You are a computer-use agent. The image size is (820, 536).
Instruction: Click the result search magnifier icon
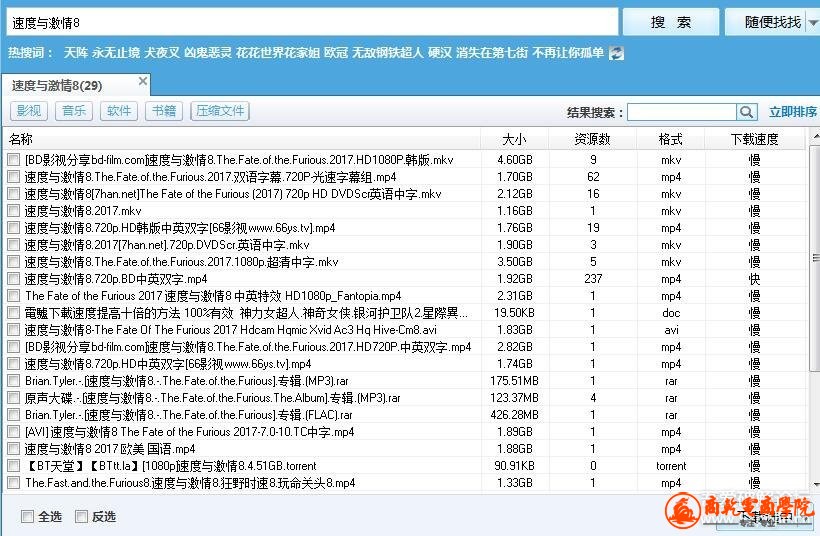746,112
